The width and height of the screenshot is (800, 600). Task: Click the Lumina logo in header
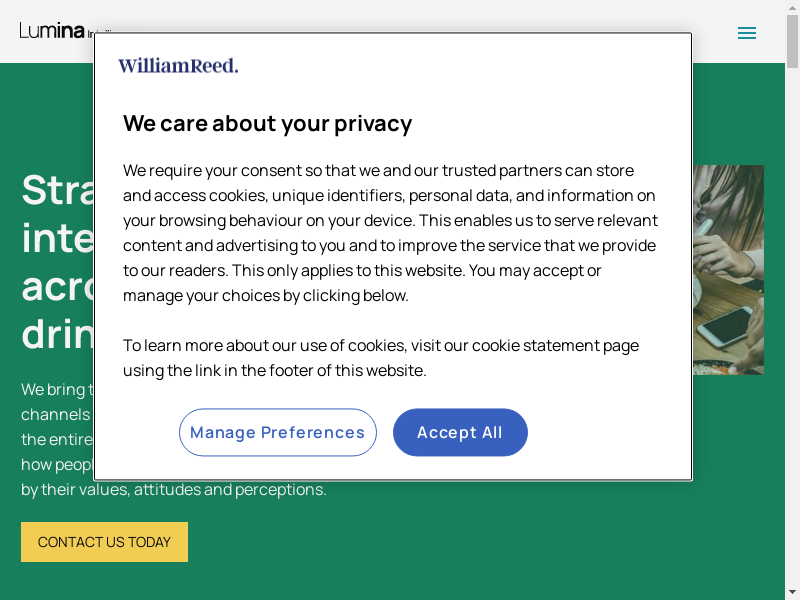coord(53,30)
